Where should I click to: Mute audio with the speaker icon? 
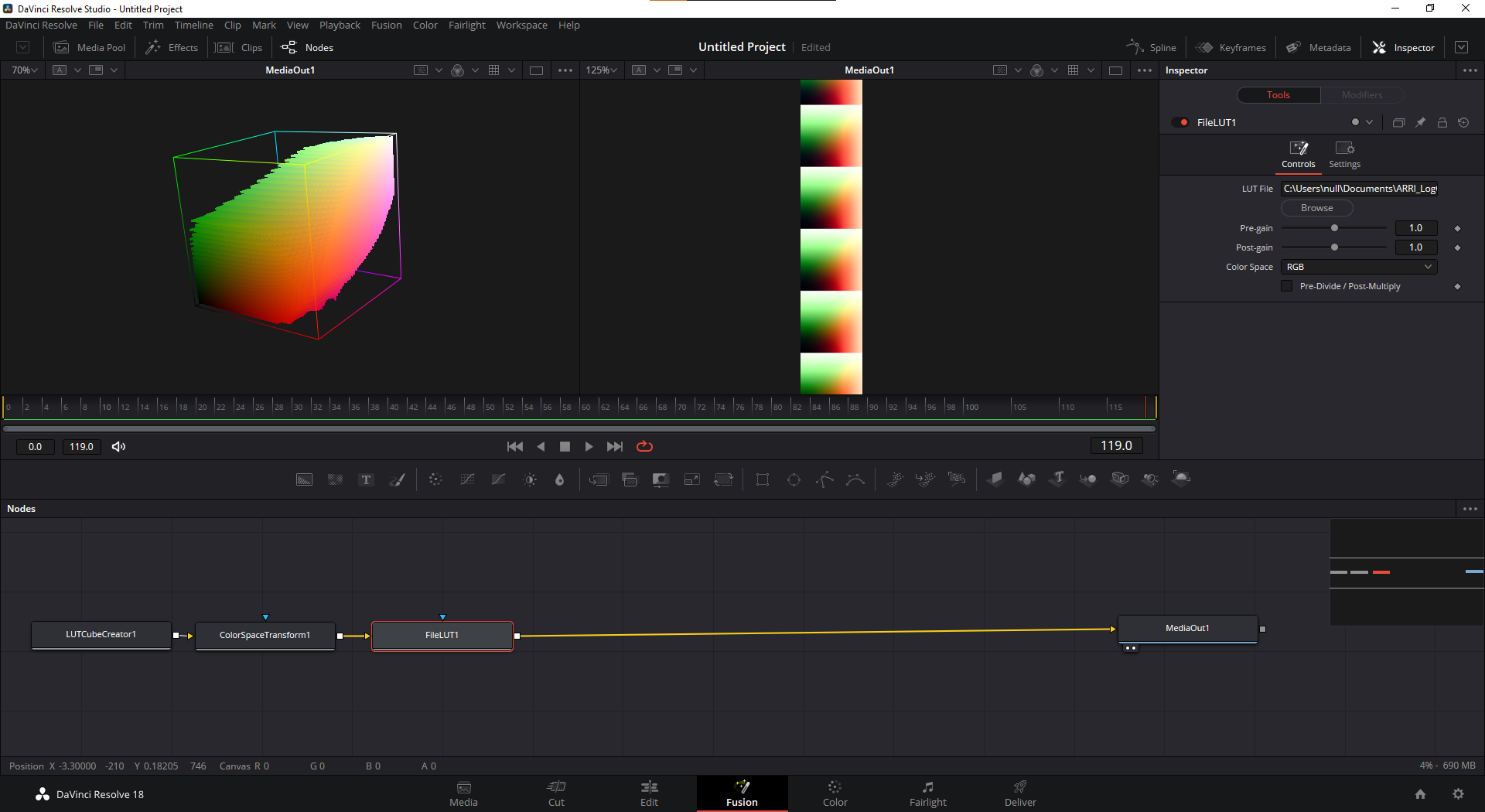tap(118, 446)
